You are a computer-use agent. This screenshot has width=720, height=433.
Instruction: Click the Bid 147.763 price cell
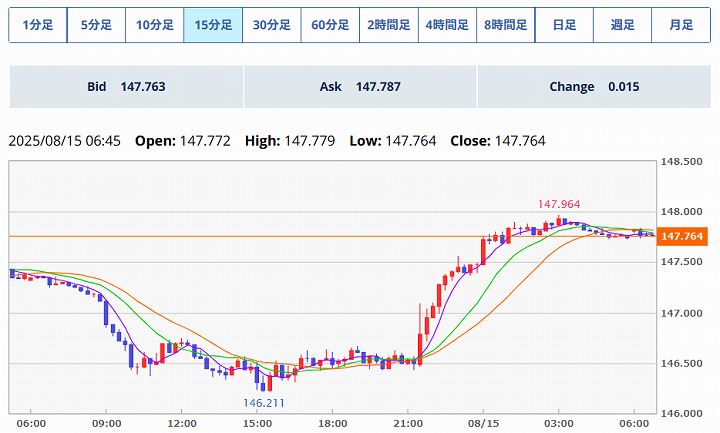(x=126, y=87)
